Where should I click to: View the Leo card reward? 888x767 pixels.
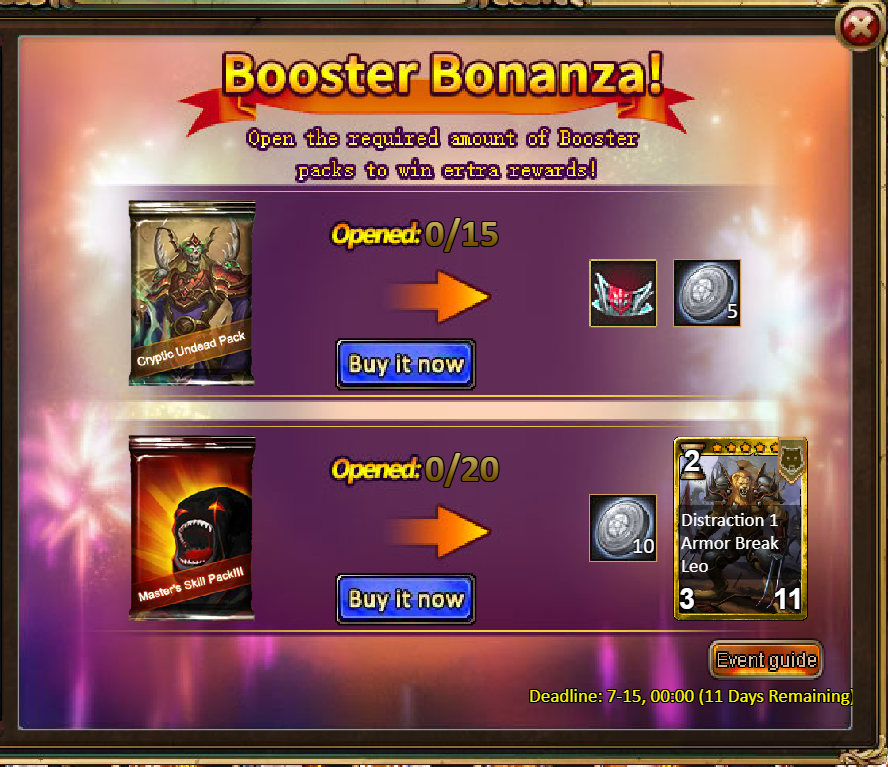coord(740,529)
